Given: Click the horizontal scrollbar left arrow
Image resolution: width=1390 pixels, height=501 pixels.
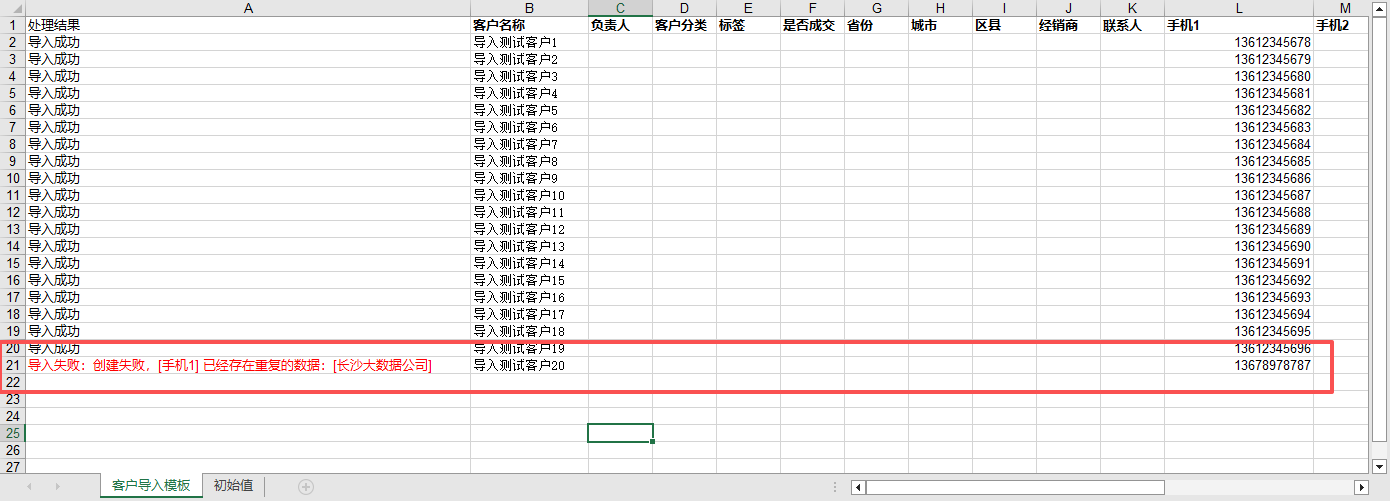Looking at the screenshot, I should pos(858,487).
